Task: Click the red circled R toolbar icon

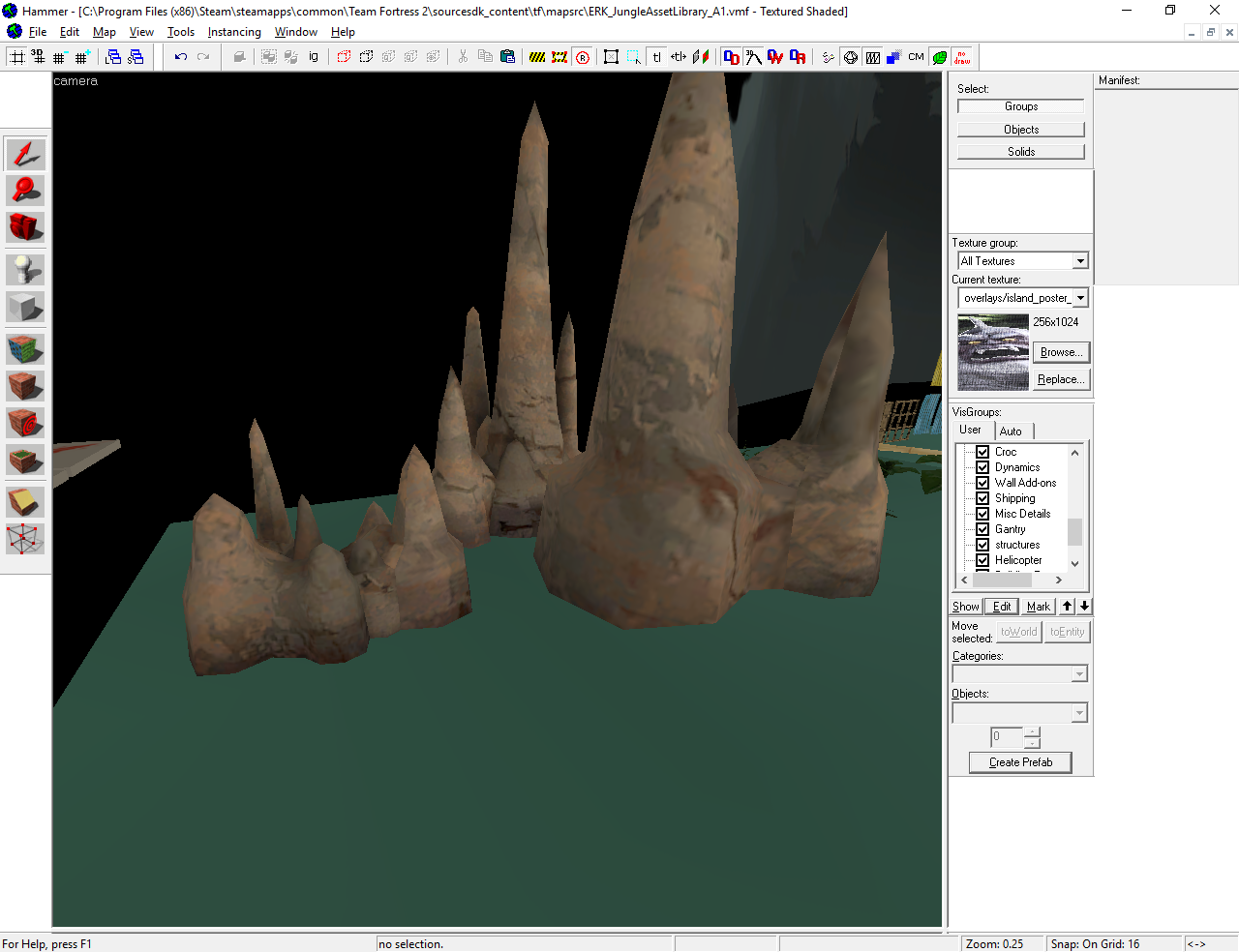Action: [583, 57]
